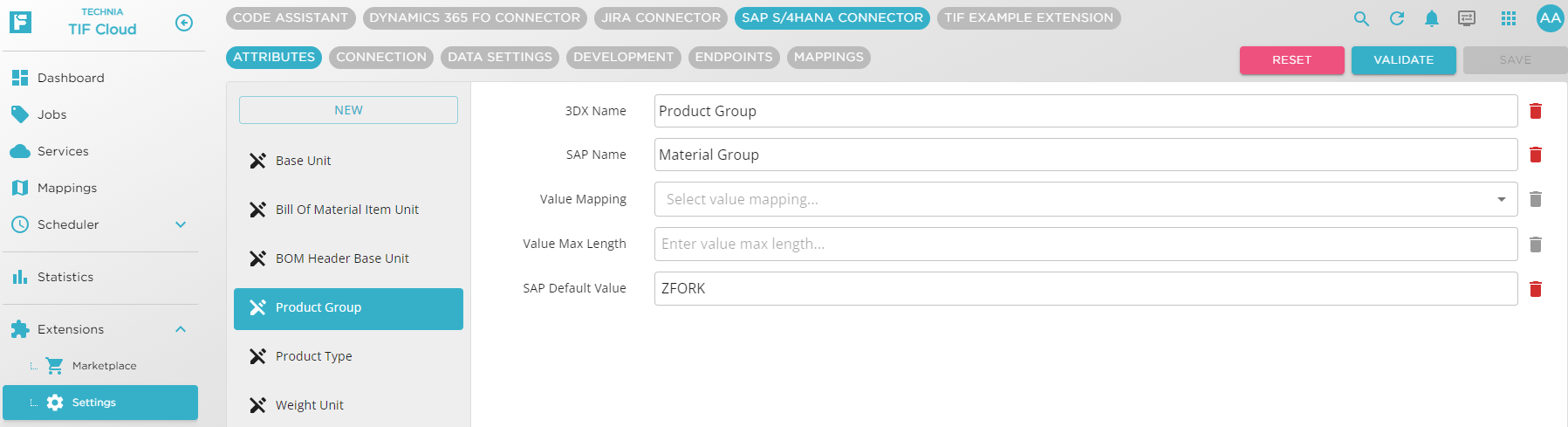Create a new attribute with NEW
Screen dimensions: 1568x427
pyautogui.click(x=348, y=110)
